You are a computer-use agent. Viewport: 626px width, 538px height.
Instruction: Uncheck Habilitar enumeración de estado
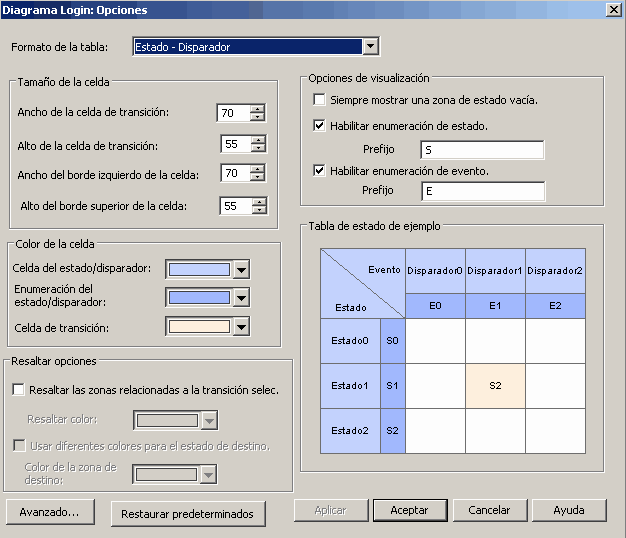click(319, 126)
